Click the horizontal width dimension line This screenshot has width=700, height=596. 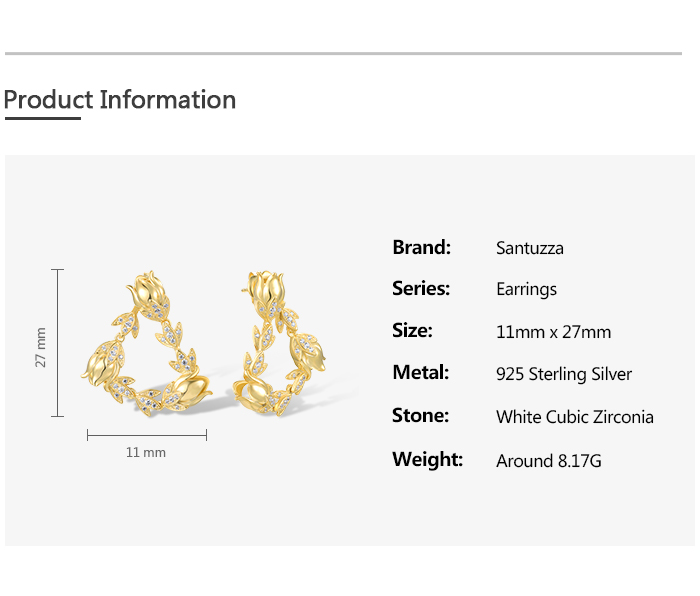[x=147, y=434]
